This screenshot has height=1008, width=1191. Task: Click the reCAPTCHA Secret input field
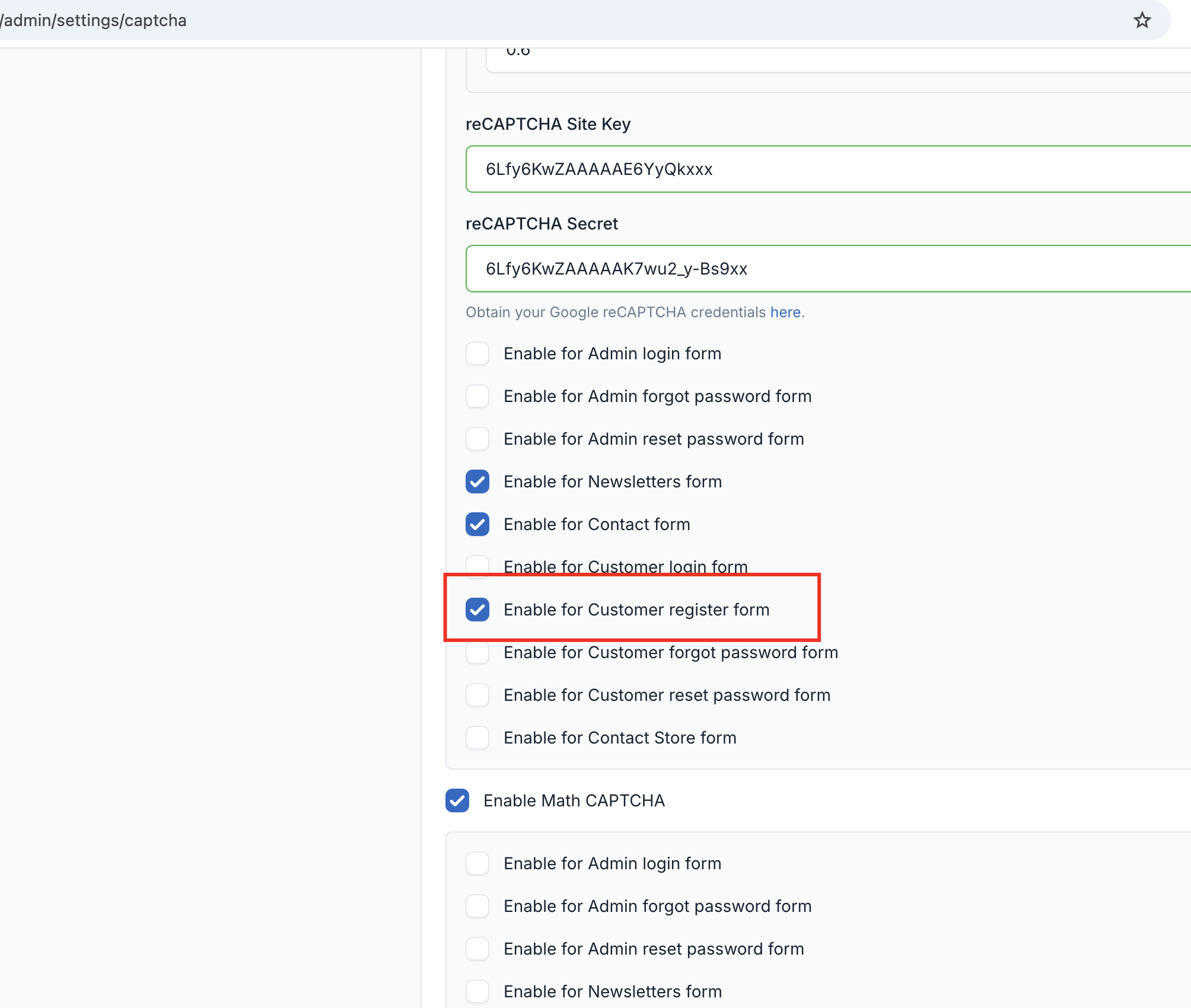click(829, 269)
